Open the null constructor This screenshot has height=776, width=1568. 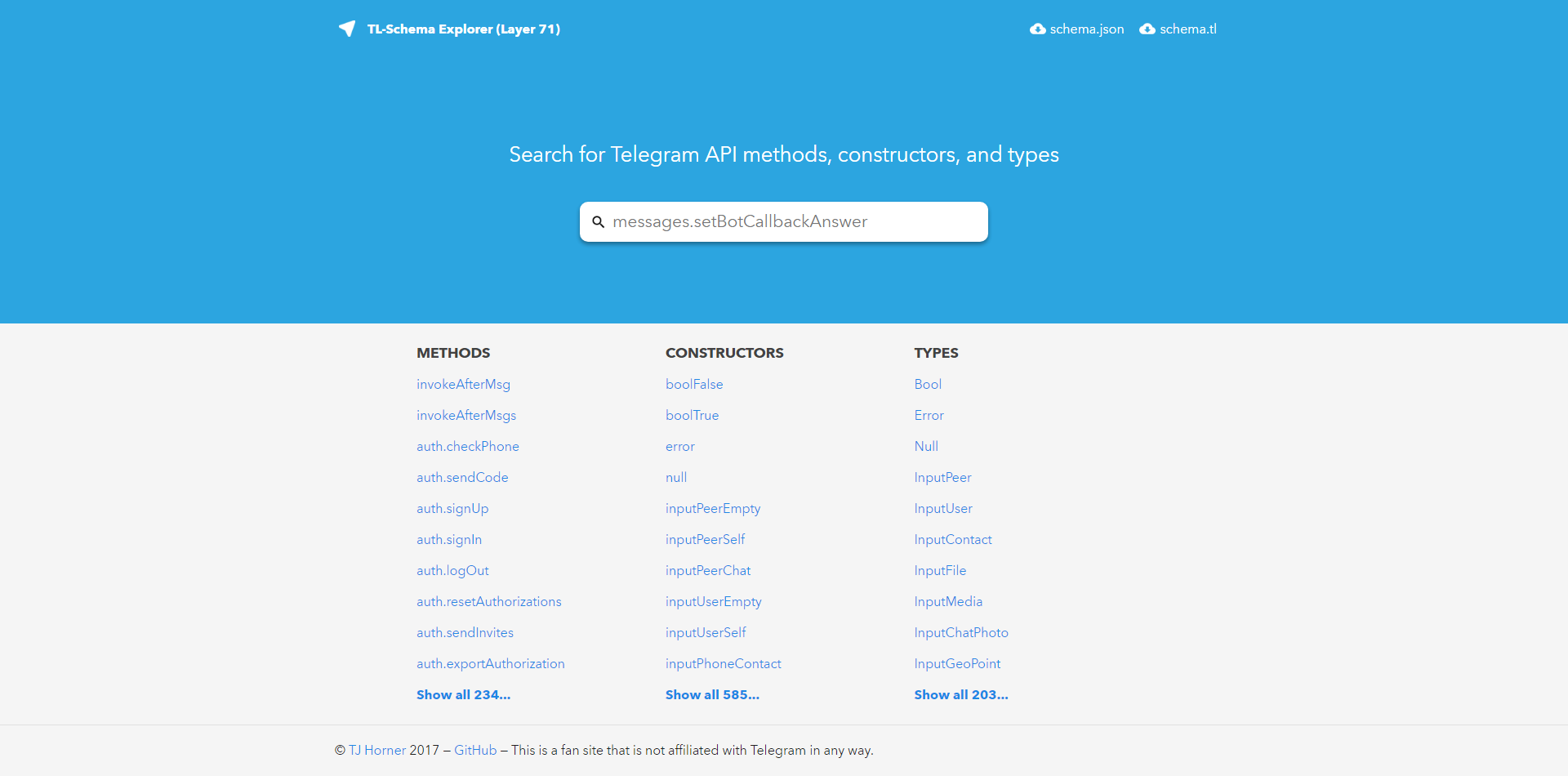(x=676, y=477)
